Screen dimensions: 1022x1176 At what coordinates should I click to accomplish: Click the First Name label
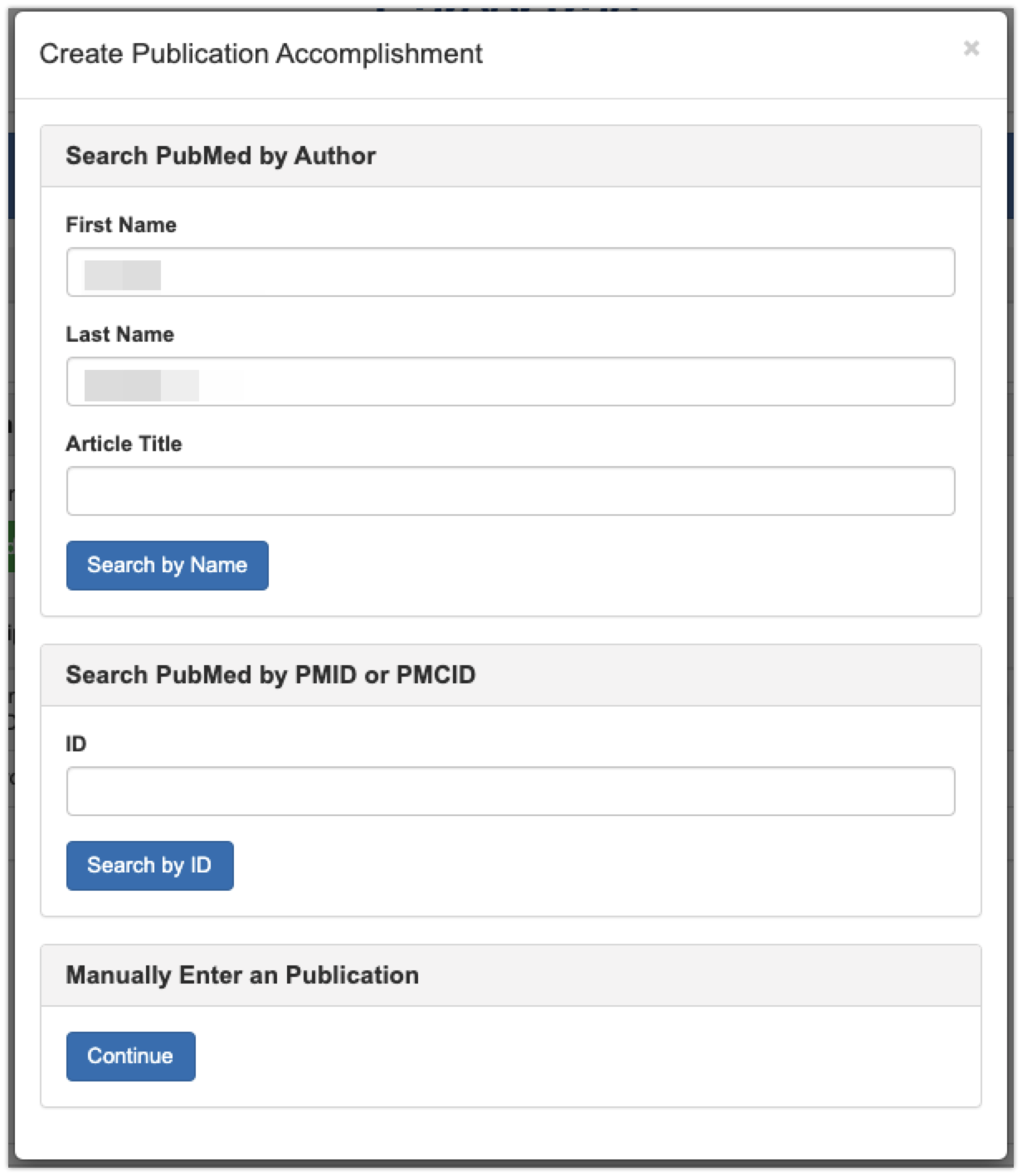pos(121,225)
